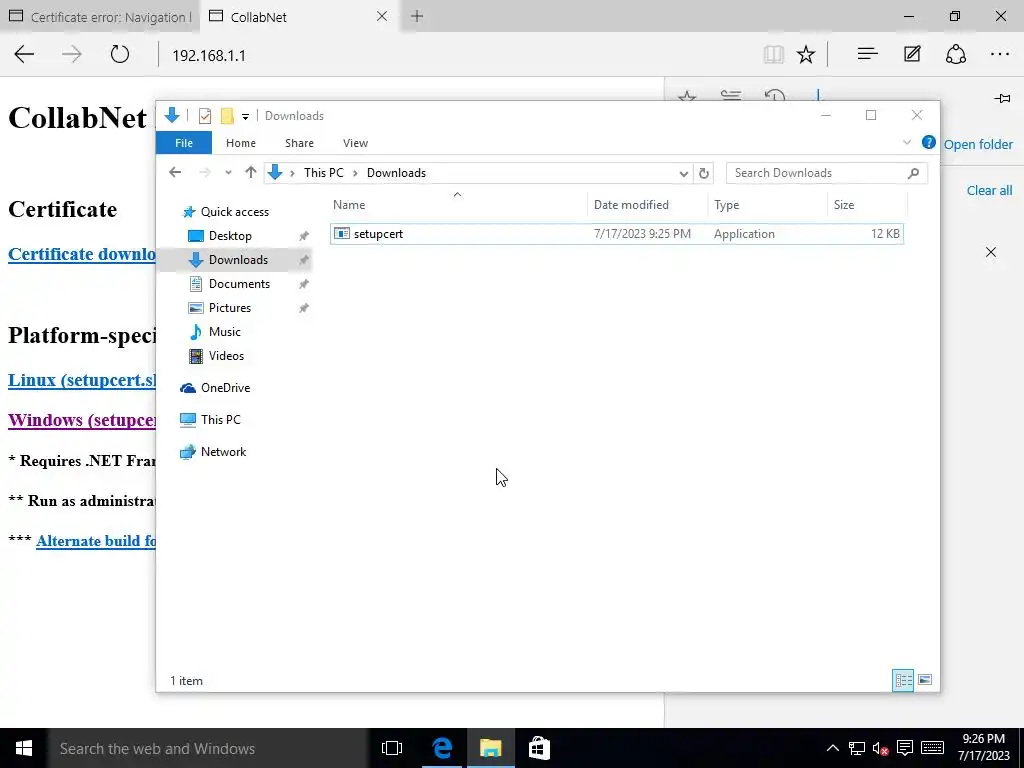Select the setupcert file
The height and width of the screenshot is (768, 1024).
[616, 234]
